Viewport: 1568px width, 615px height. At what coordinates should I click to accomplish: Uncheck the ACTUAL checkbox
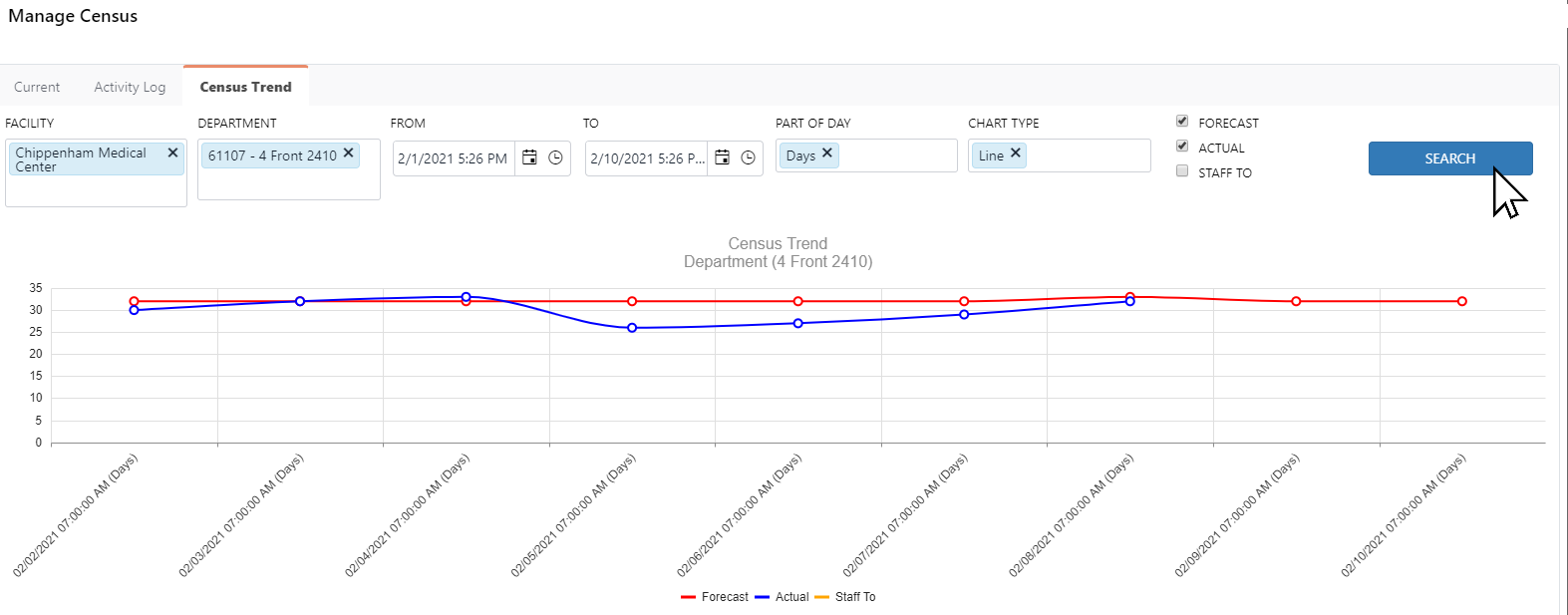pyautogui.click(x=1182, y=147)
